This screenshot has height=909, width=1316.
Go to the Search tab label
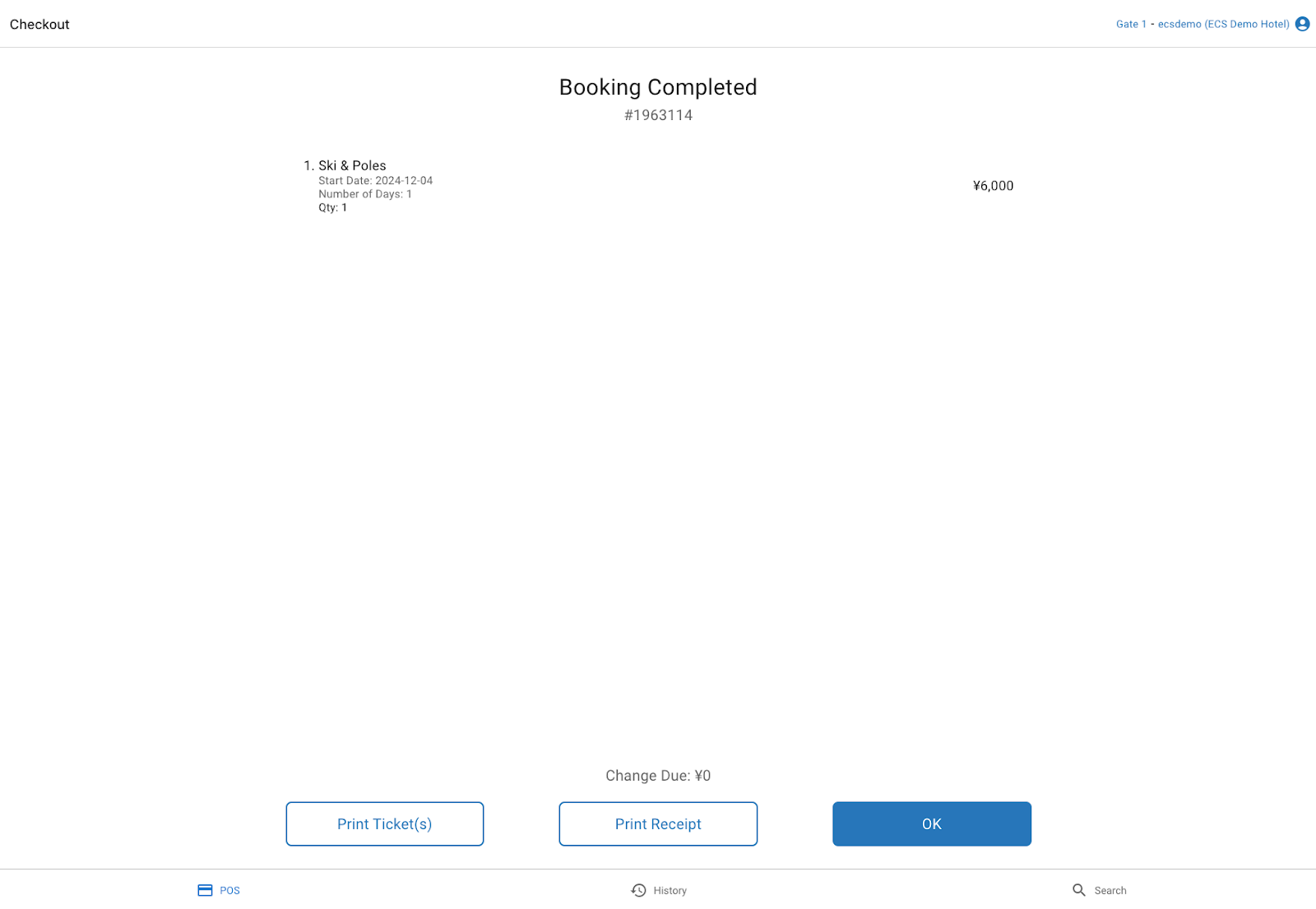[1110, 891]
